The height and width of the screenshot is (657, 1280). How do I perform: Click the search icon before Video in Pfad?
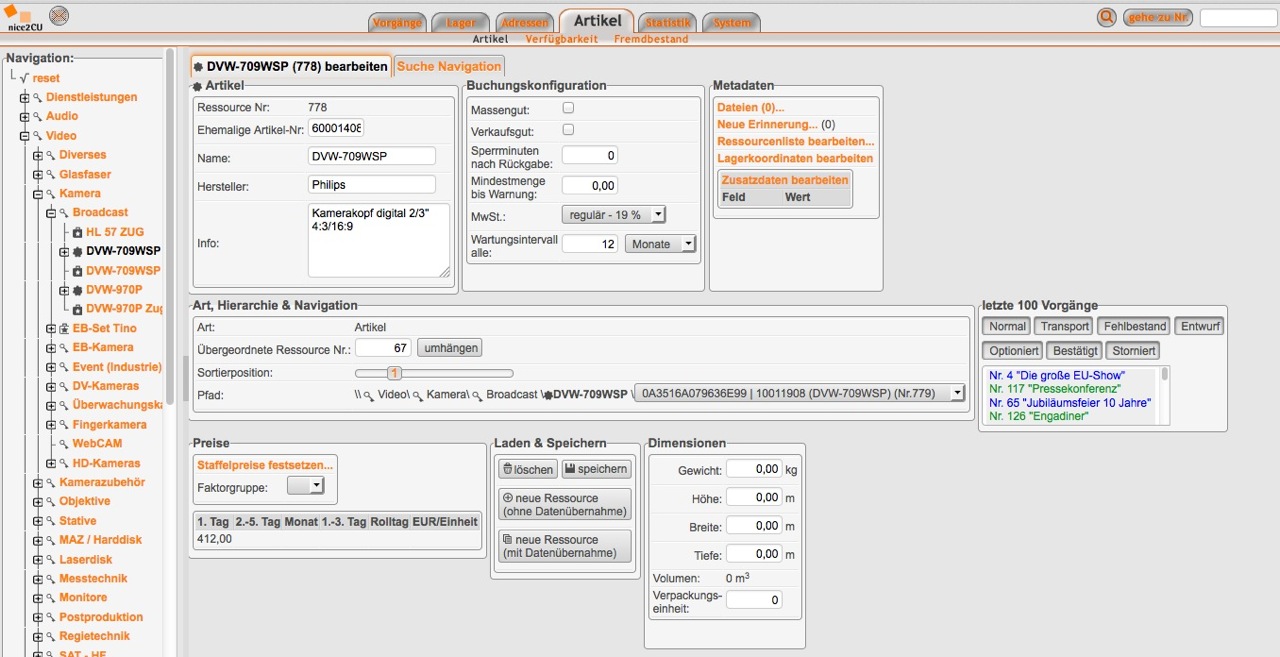[x=370, y=394]
